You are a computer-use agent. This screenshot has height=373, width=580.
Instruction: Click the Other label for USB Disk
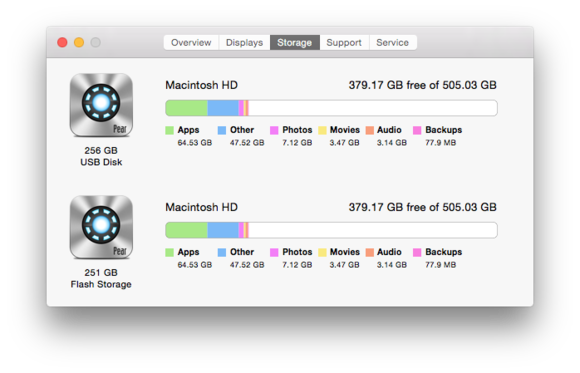(x=242, y=130)
